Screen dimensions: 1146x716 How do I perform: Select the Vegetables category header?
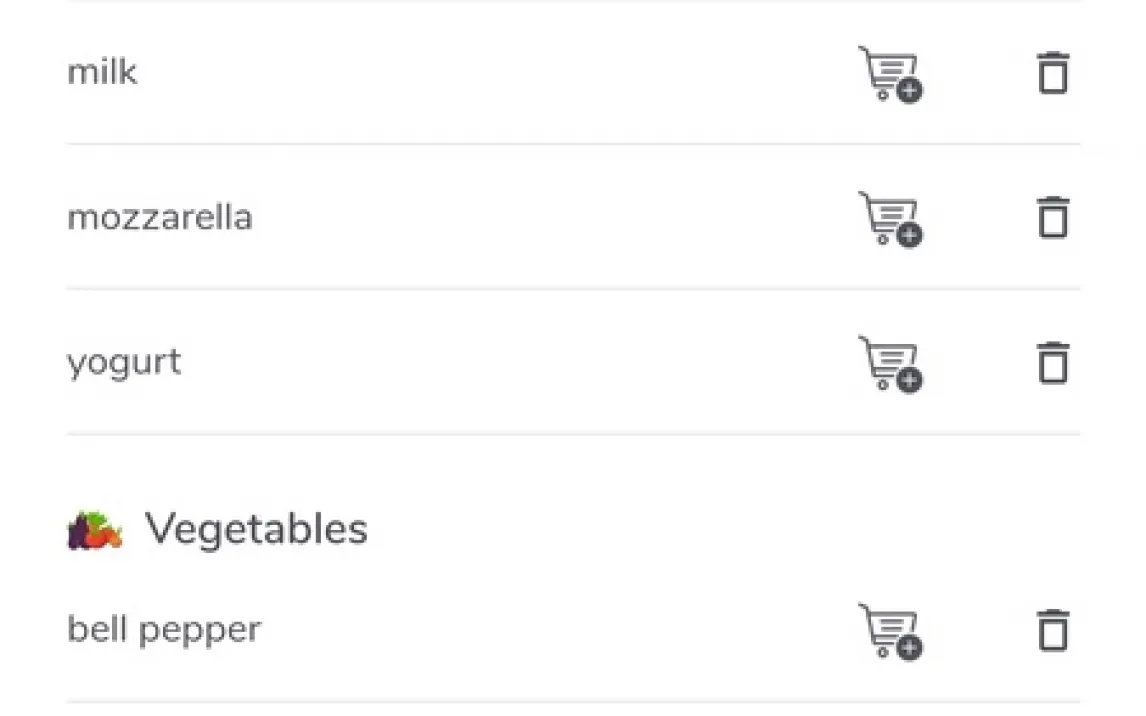tap(256, 529)
